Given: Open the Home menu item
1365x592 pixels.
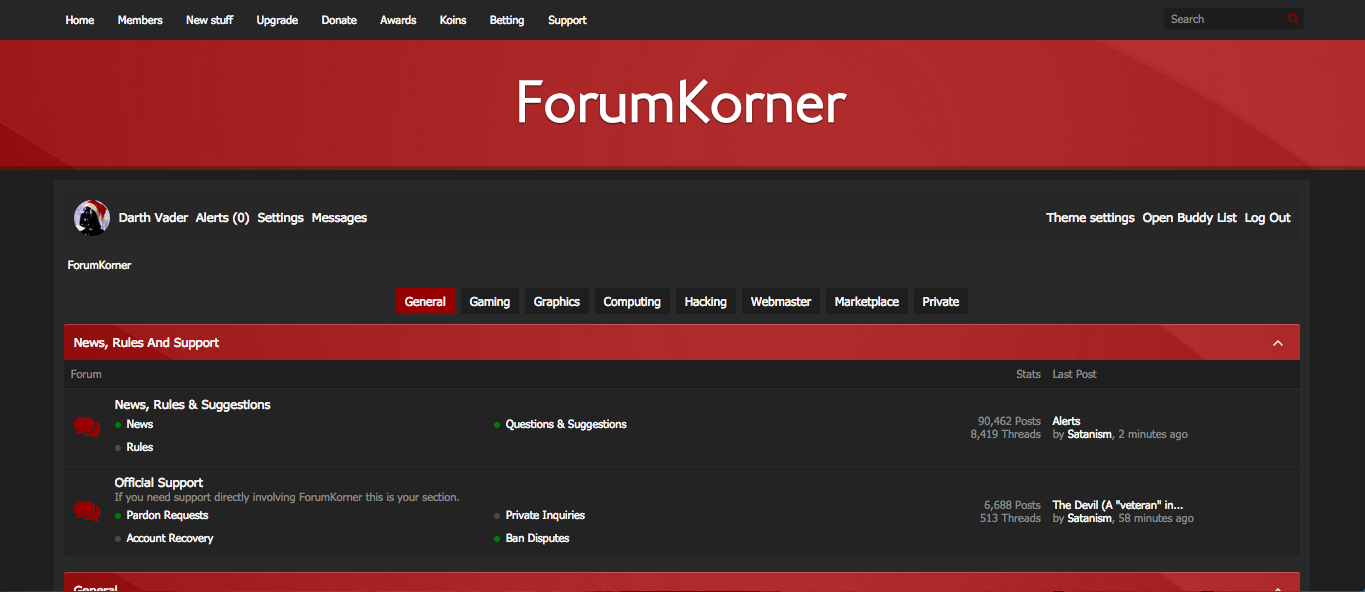Looking at the screenshot, I should tap(80, 20).
